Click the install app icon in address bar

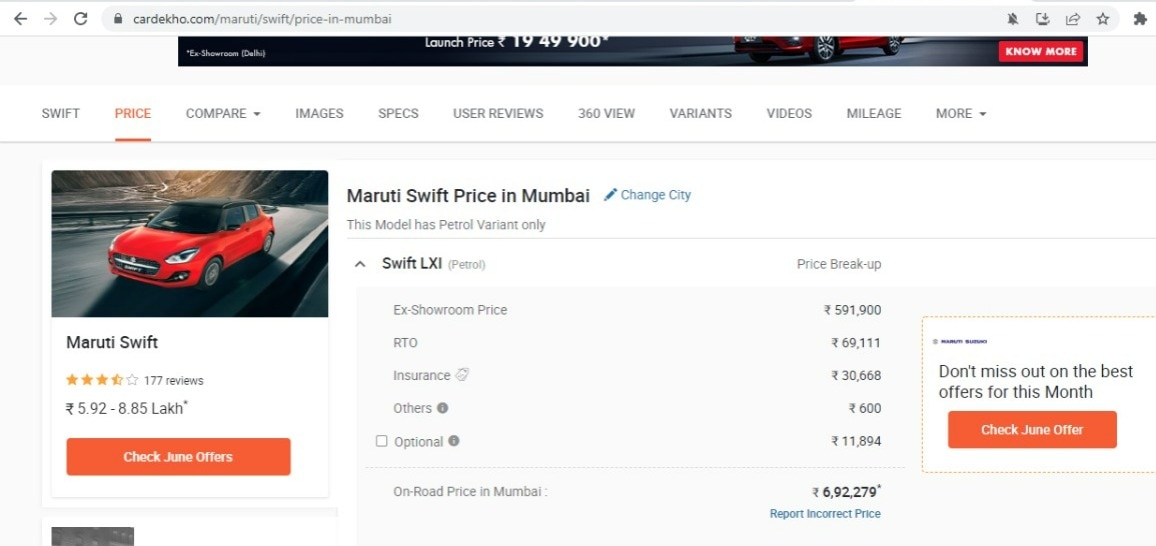click(1042, 19)
